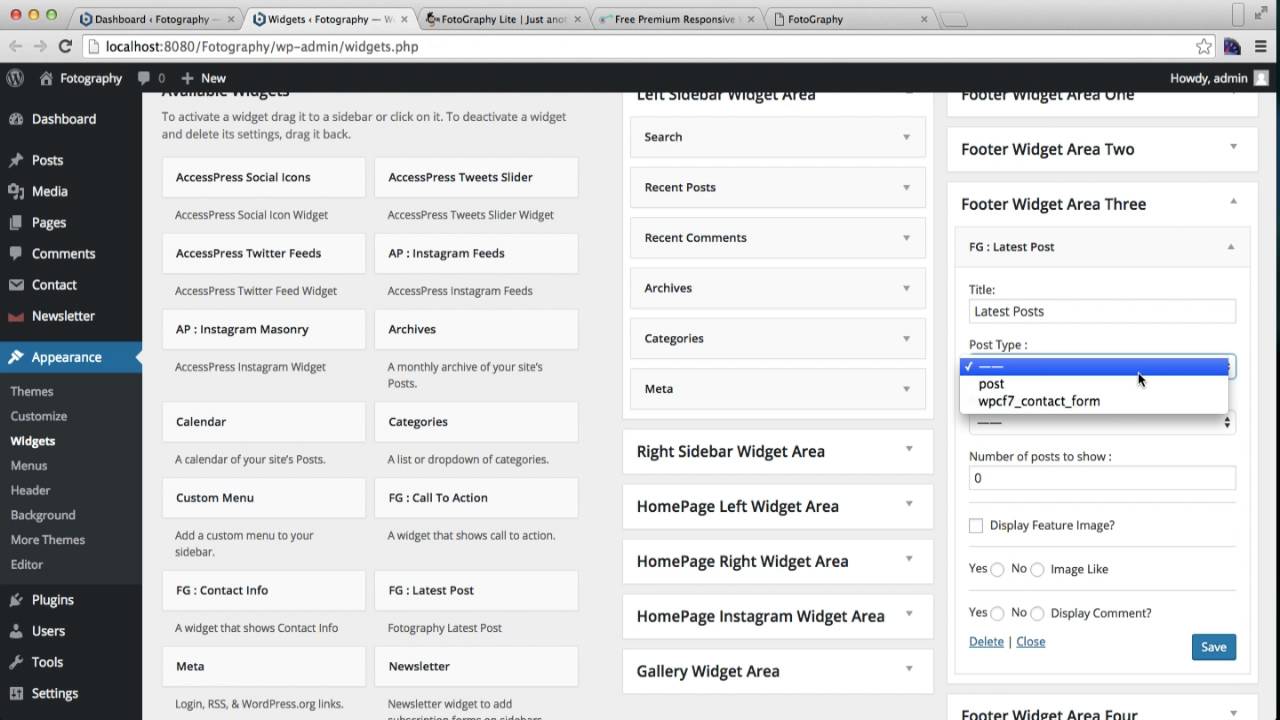Click the Newsletter icon in sidebar
Viewport: 1280px width, 720px height.
16,316
